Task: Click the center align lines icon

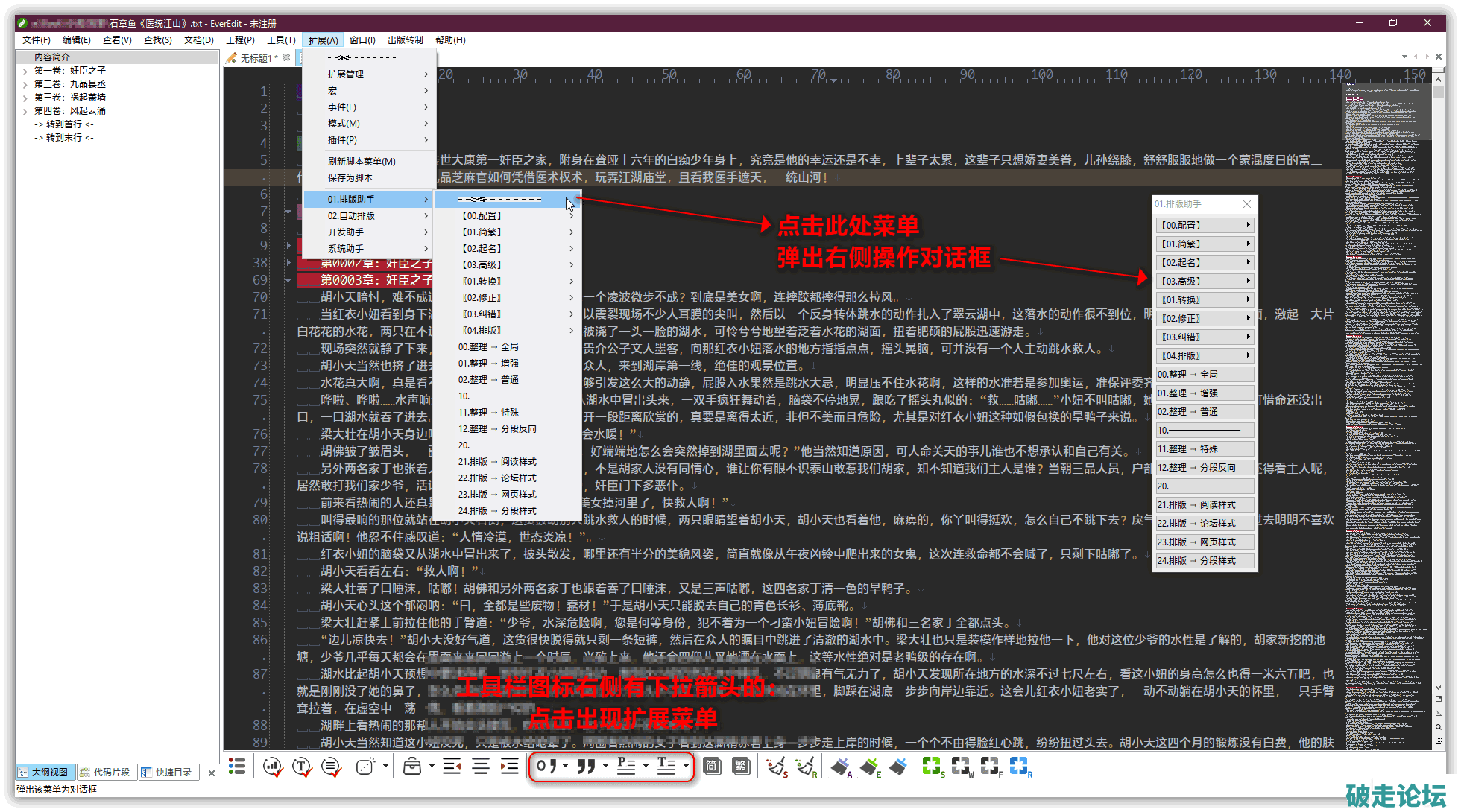Action: tap(481, 766)
